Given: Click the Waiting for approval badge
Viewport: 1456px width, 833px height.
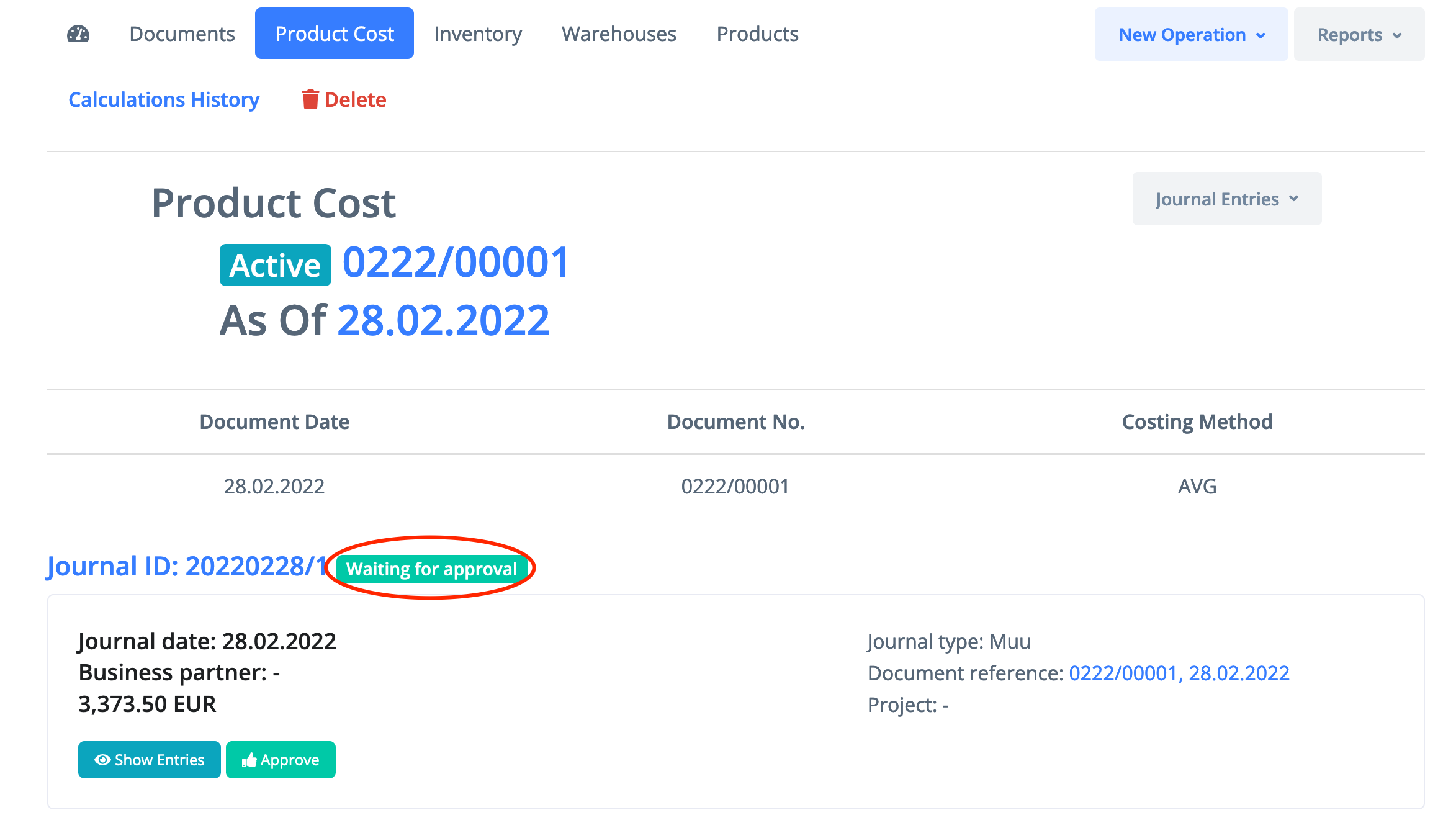Looking at the screenshot, I should click(431, 569).
